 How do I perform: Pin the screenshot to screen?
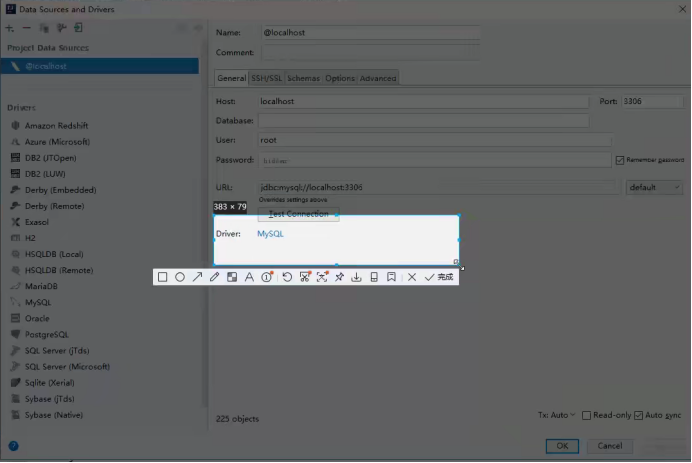pyautogui.click(x=339, y=277)
